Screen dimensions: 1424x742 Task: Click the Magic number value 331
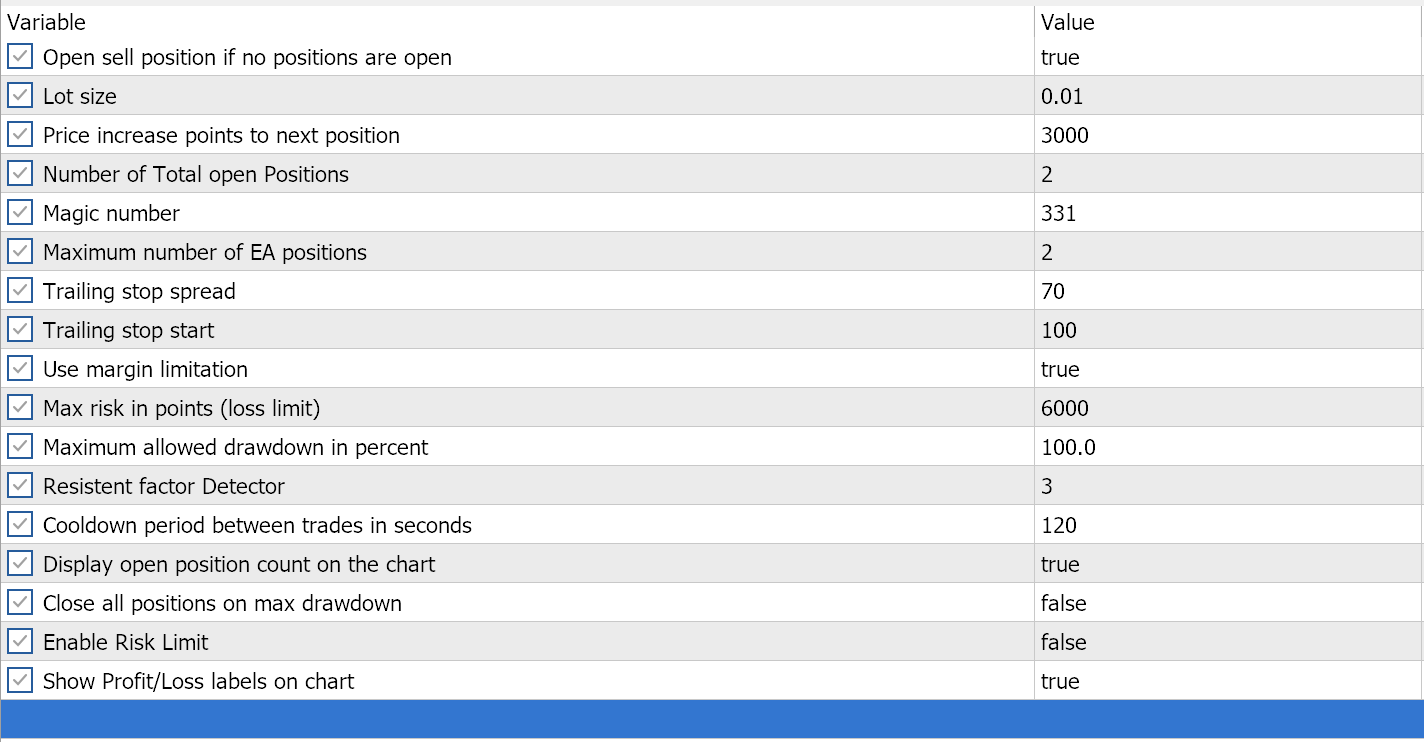coord(1059,213)
